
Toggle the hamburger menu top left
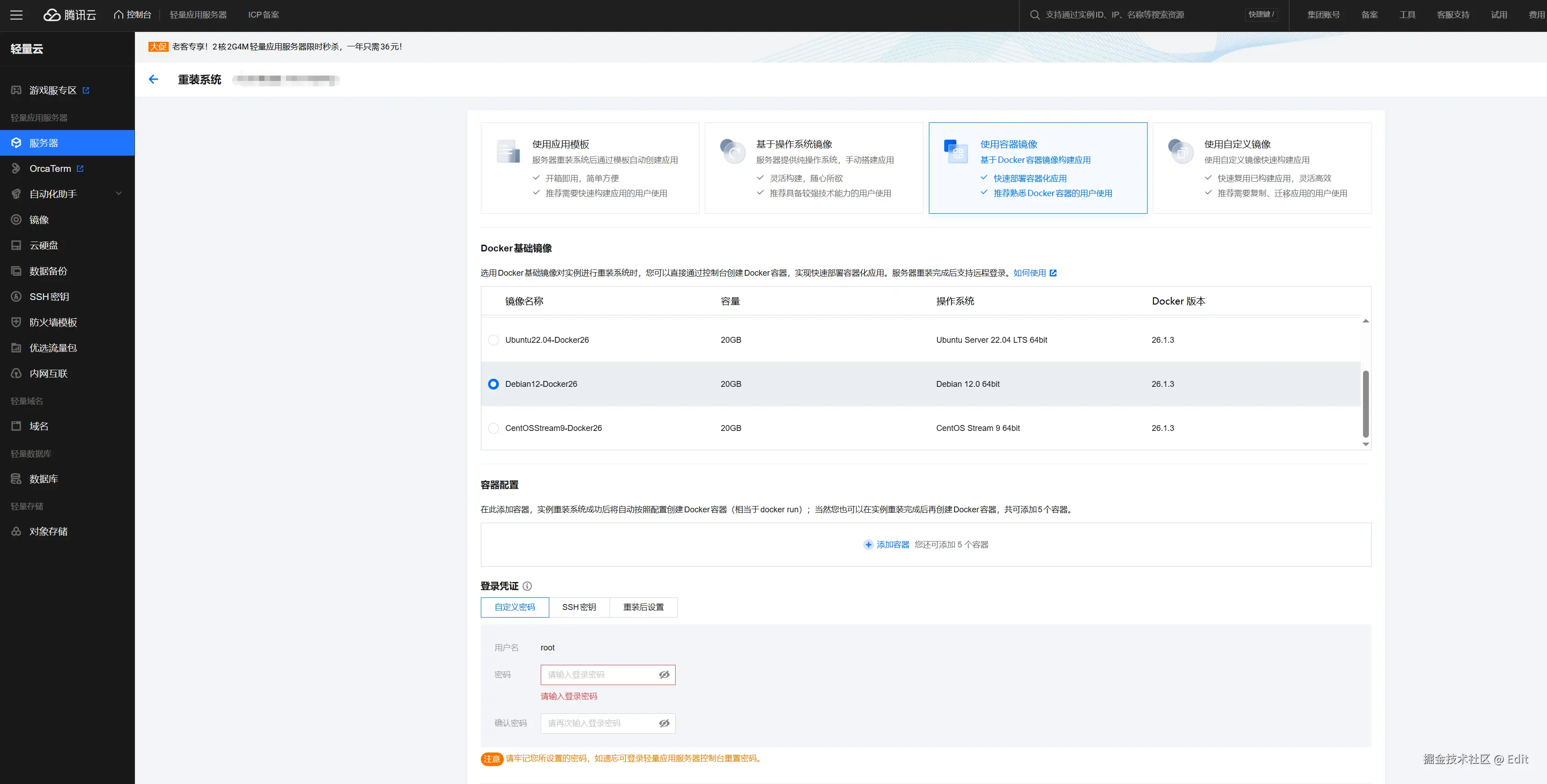16,15
